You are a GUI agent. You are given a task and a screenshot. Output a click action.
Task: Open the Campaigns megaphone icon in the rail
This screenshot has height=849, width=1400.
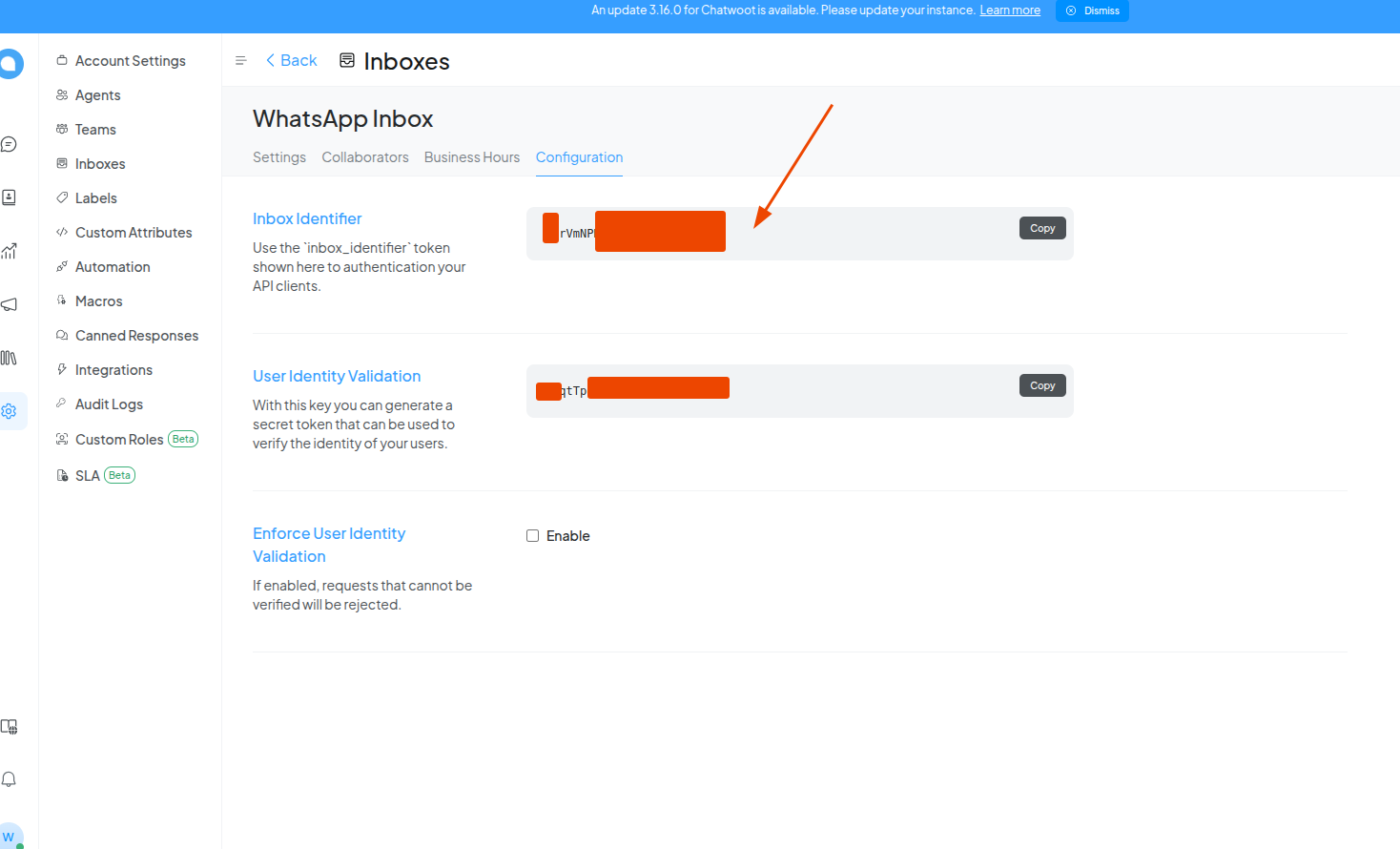10,304
